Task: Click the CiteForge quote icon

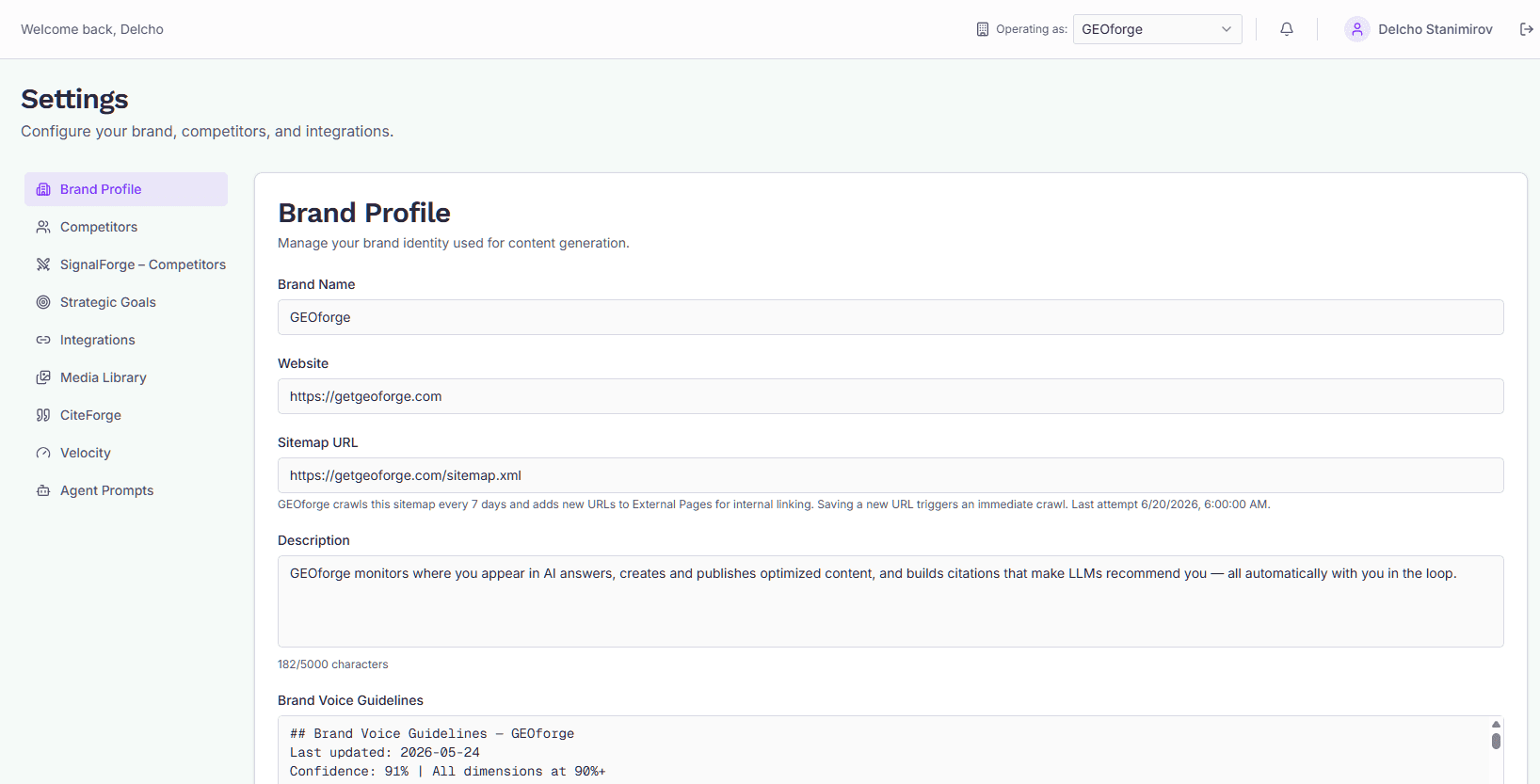Action: pyautogui.click(x=43, y=415)
